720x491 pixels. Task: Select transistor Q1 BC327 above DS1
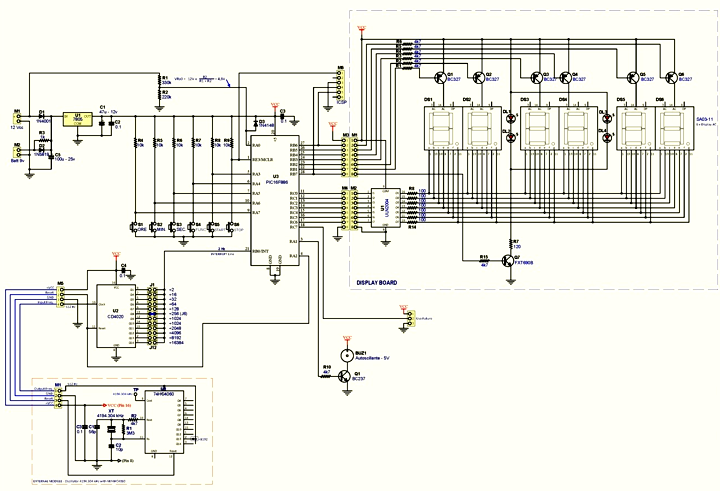pyautogui.click(x=440, y=78)
